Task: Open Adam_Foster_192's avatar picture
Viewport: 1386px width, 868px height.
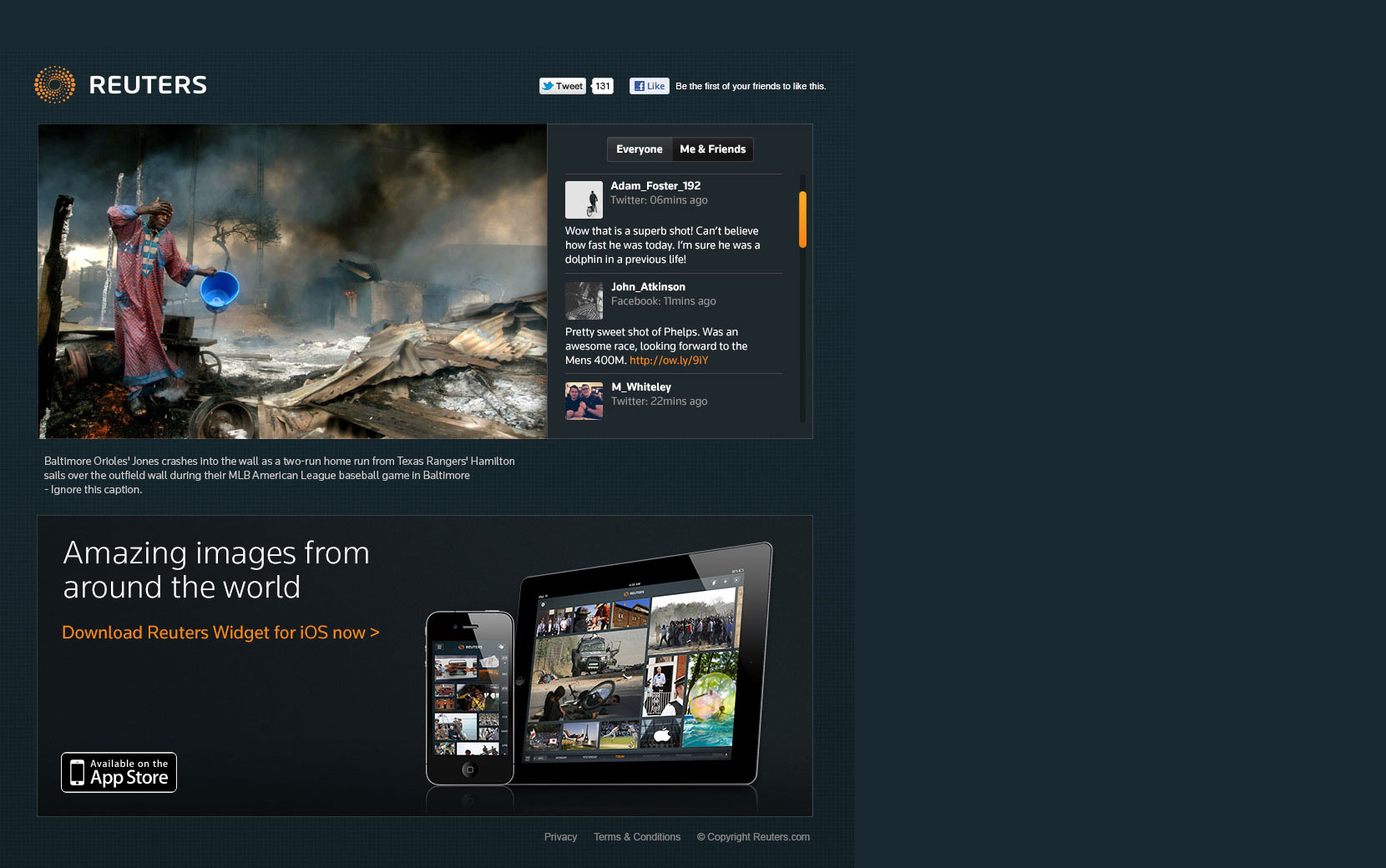Action: 584,200
